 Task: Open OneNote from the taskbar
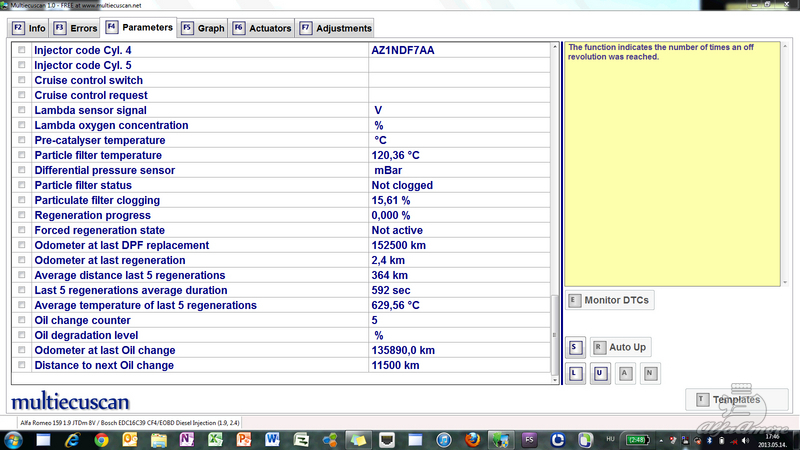coord(187,440)
